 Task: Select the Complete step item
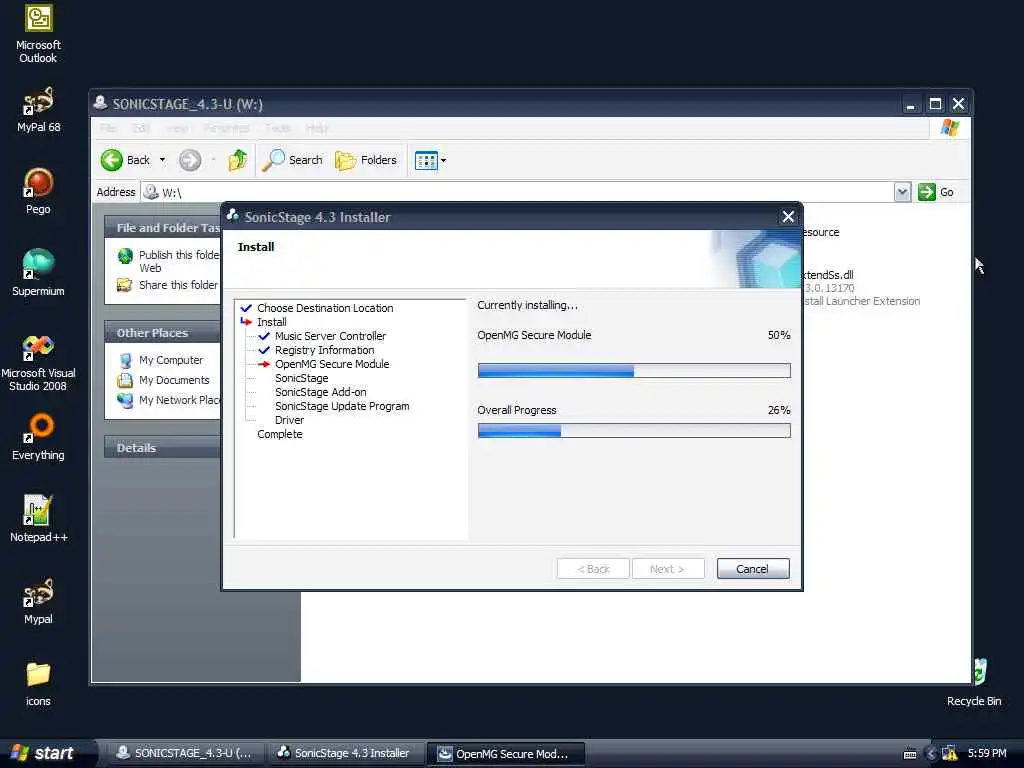280,434
